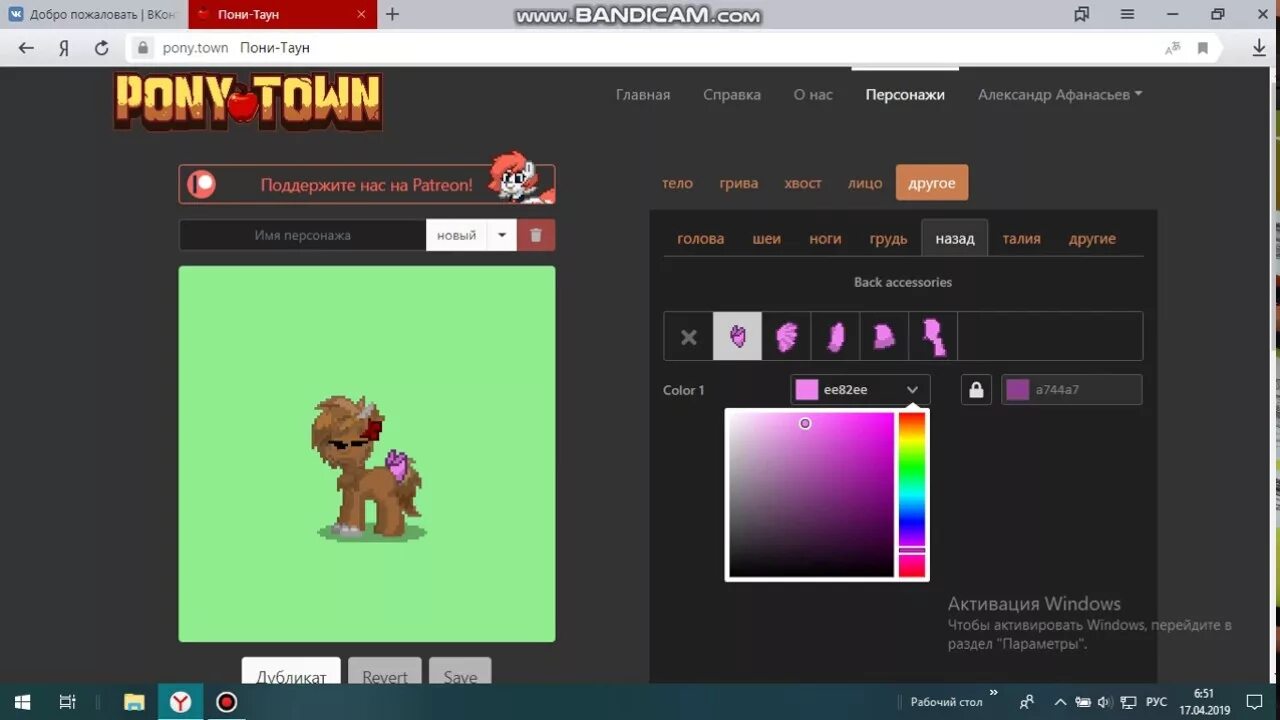Select the fifth back accessory icon

pyautogui.click(x=934, y=337)
